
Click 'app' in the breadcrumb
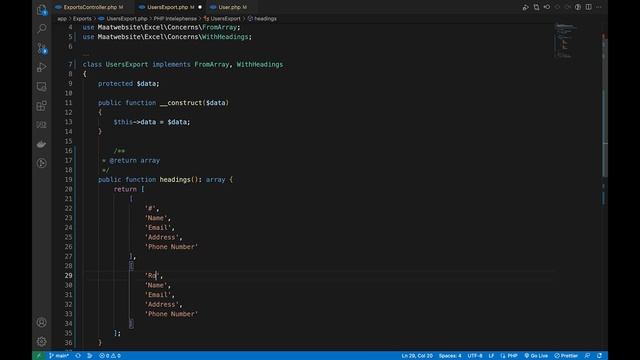[62, 19]
